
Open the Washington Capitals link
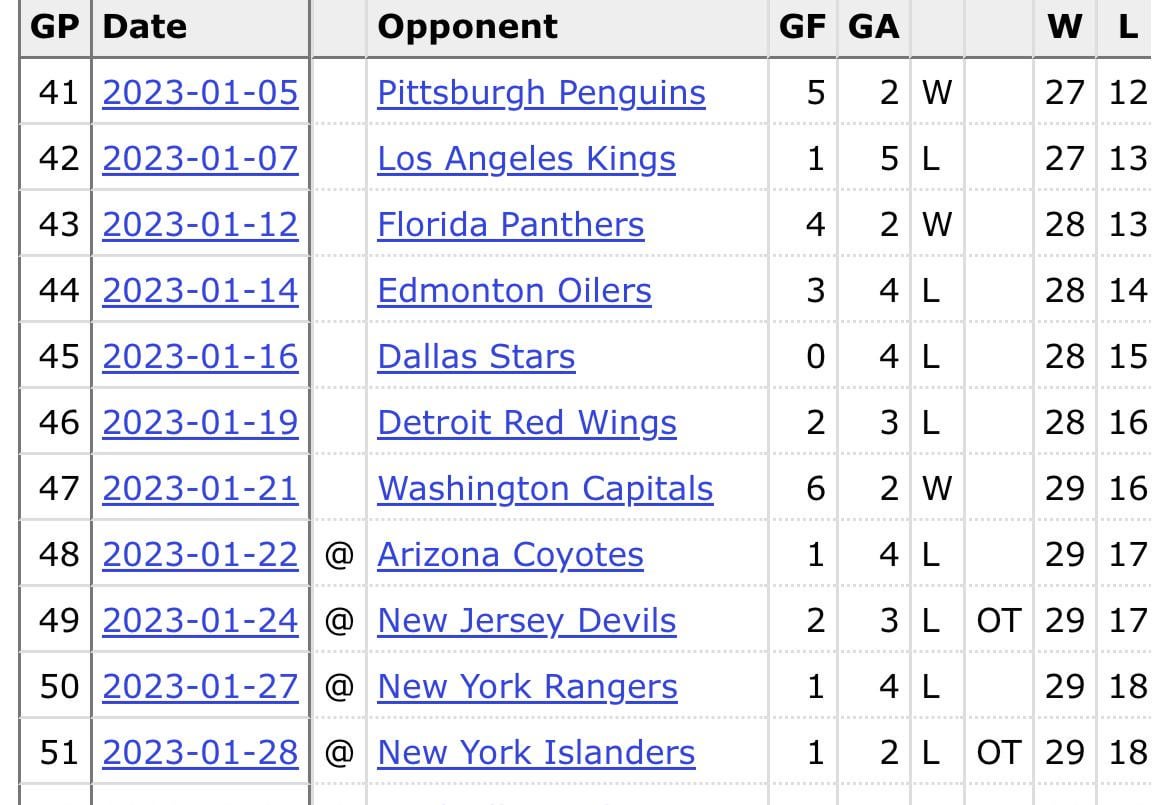545,489
